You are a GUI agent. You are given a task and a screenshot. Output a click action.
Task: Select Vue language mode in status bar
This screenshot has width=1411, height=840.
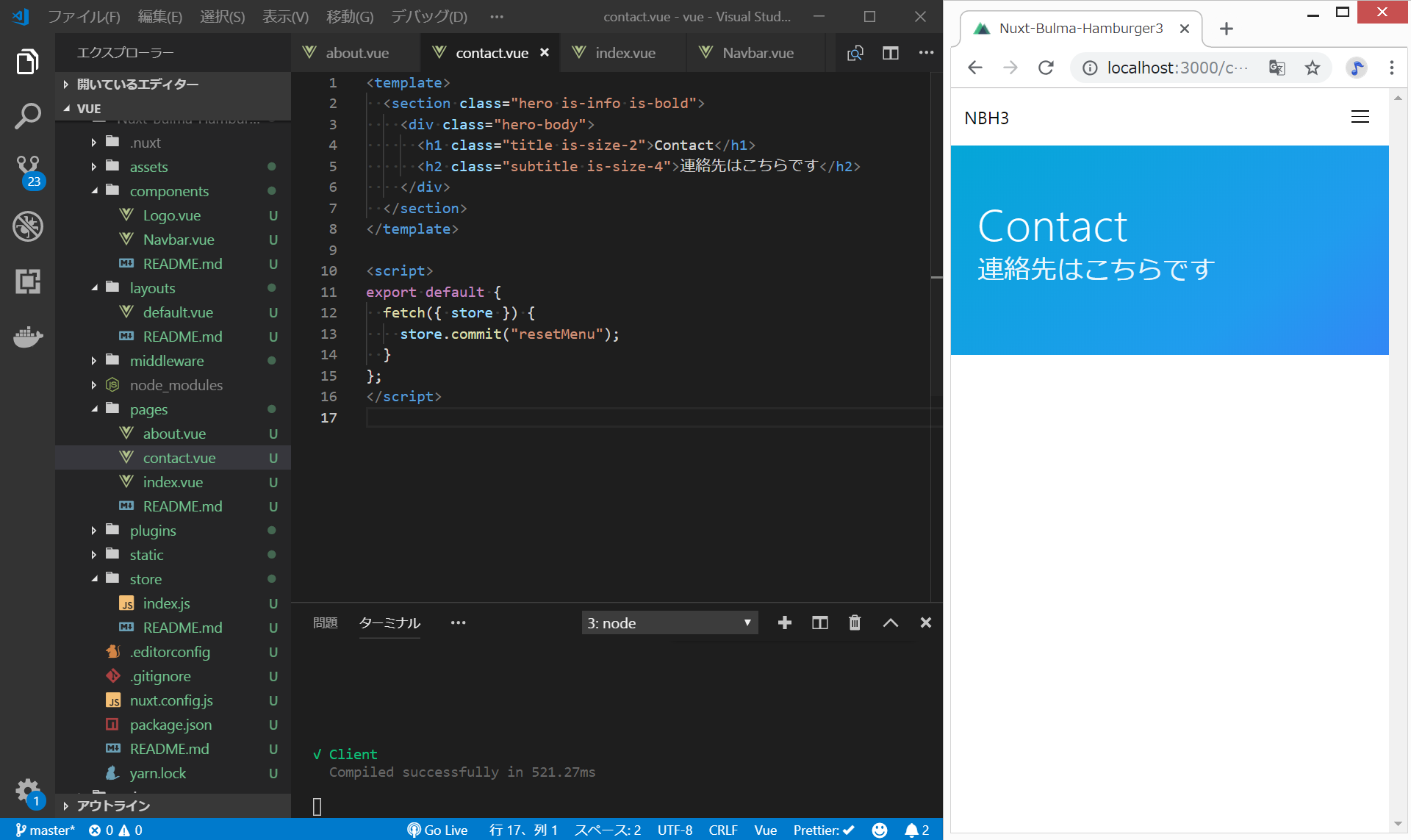point(765,830)
